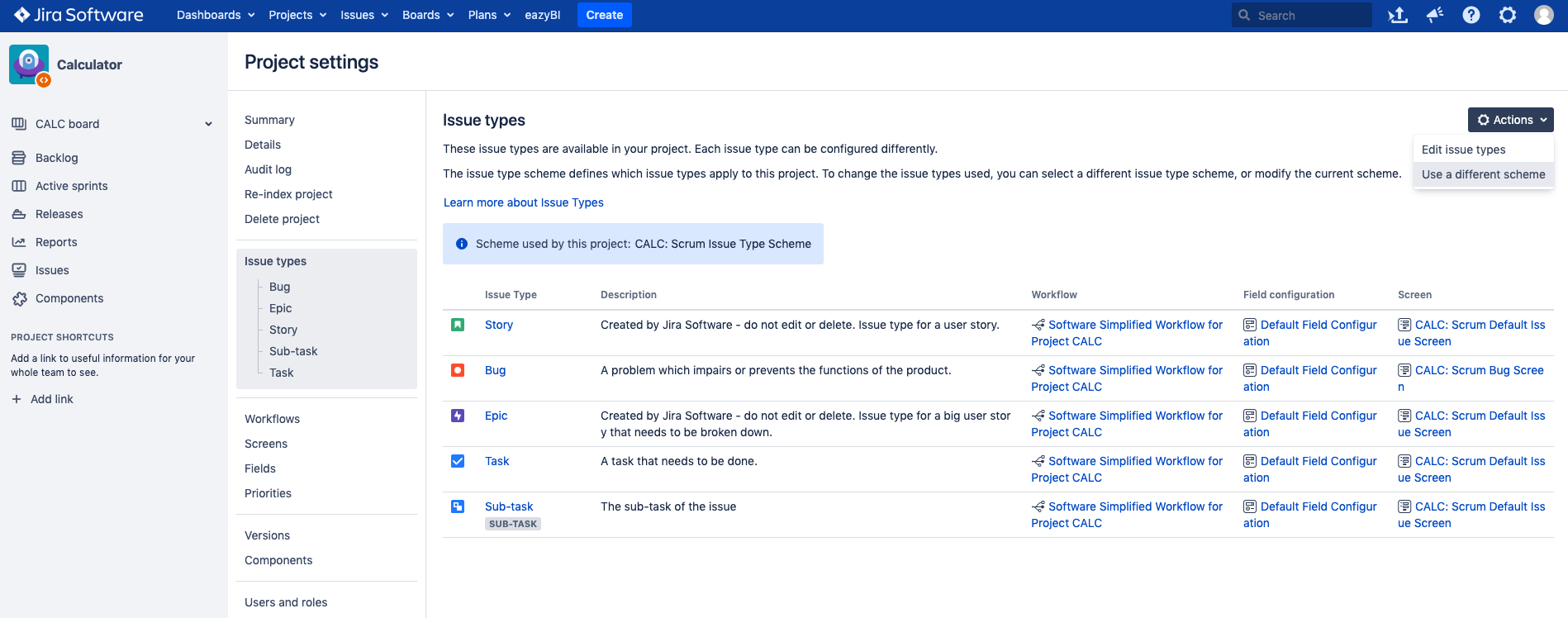Click the Jira Software logo
The height and width of the screenshot is (618, 1568).
click(78, 15)
